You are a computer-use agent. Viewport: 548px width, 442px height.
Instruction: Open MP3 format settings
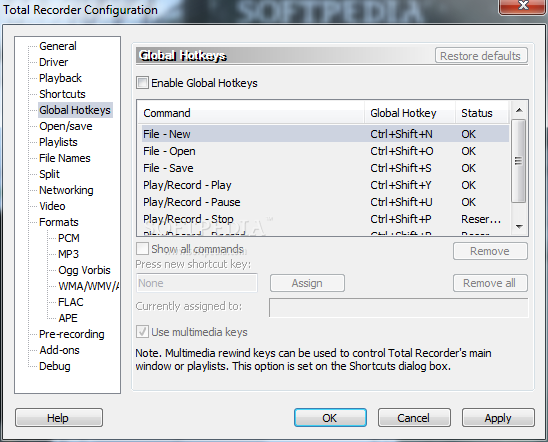coord(68,254)
